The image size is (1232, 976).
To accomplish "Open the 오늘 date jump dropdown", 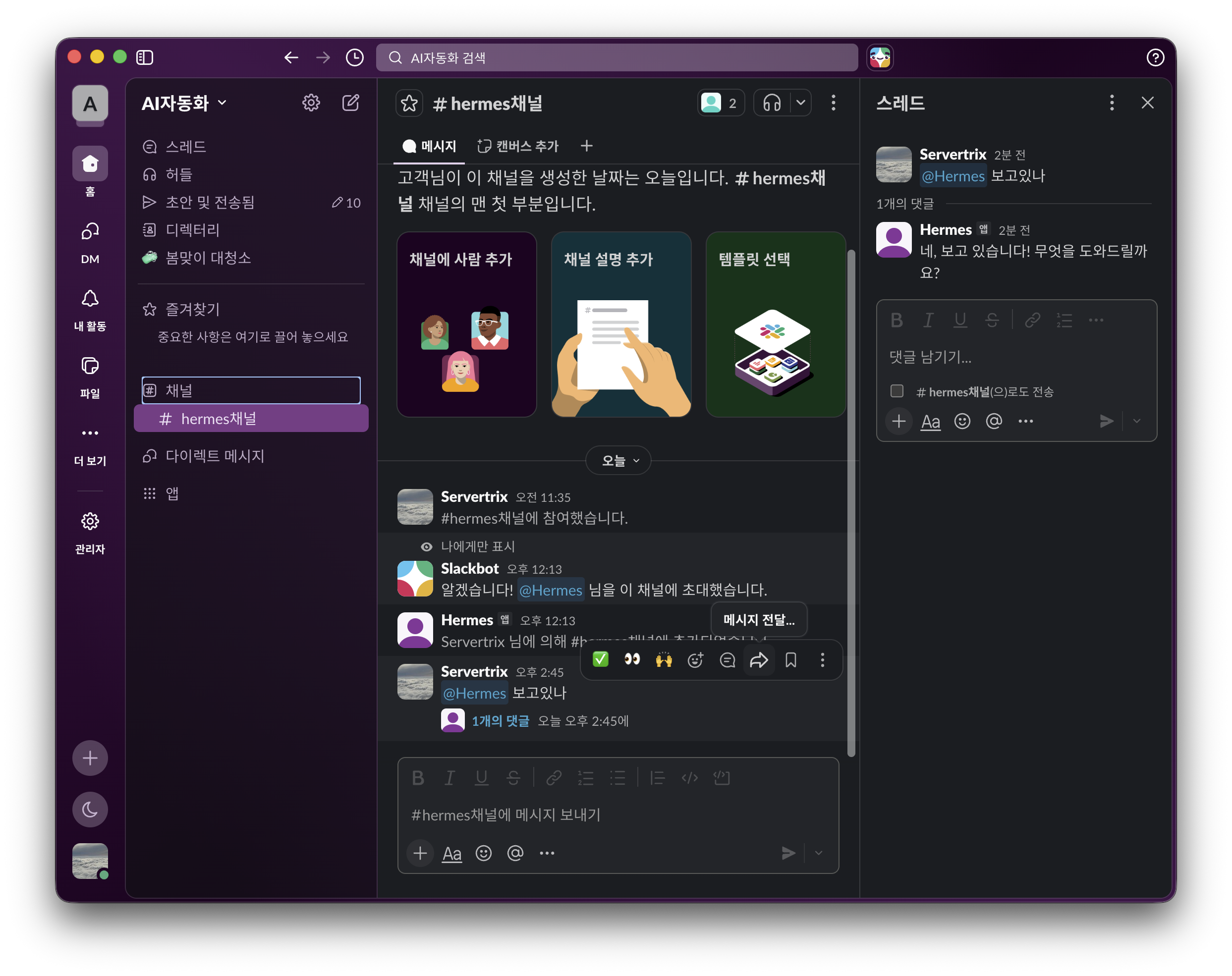I will [619, 461].
